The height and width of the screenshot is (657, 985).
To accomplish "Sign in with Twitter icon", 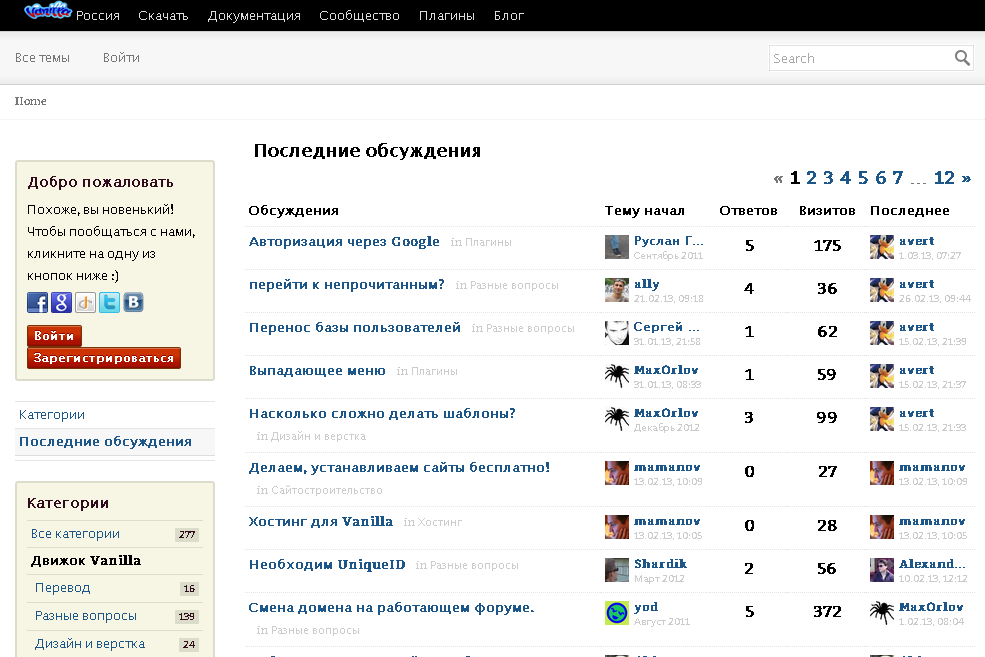I will click(109, 302).
